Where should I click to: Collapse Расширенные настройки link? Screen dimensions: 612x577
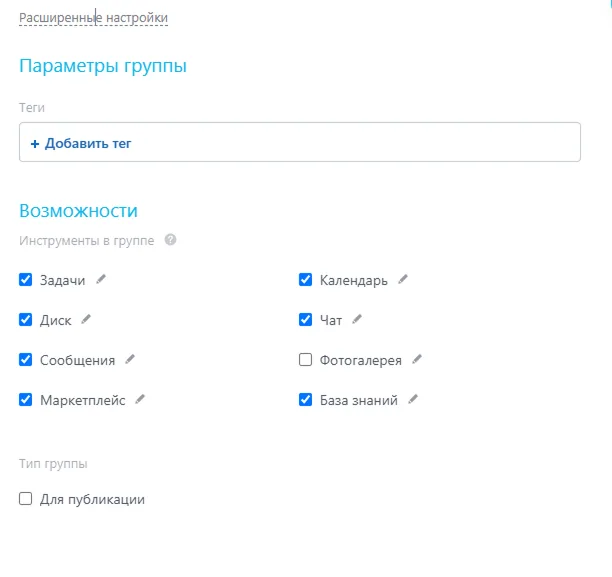coord(93,18)
